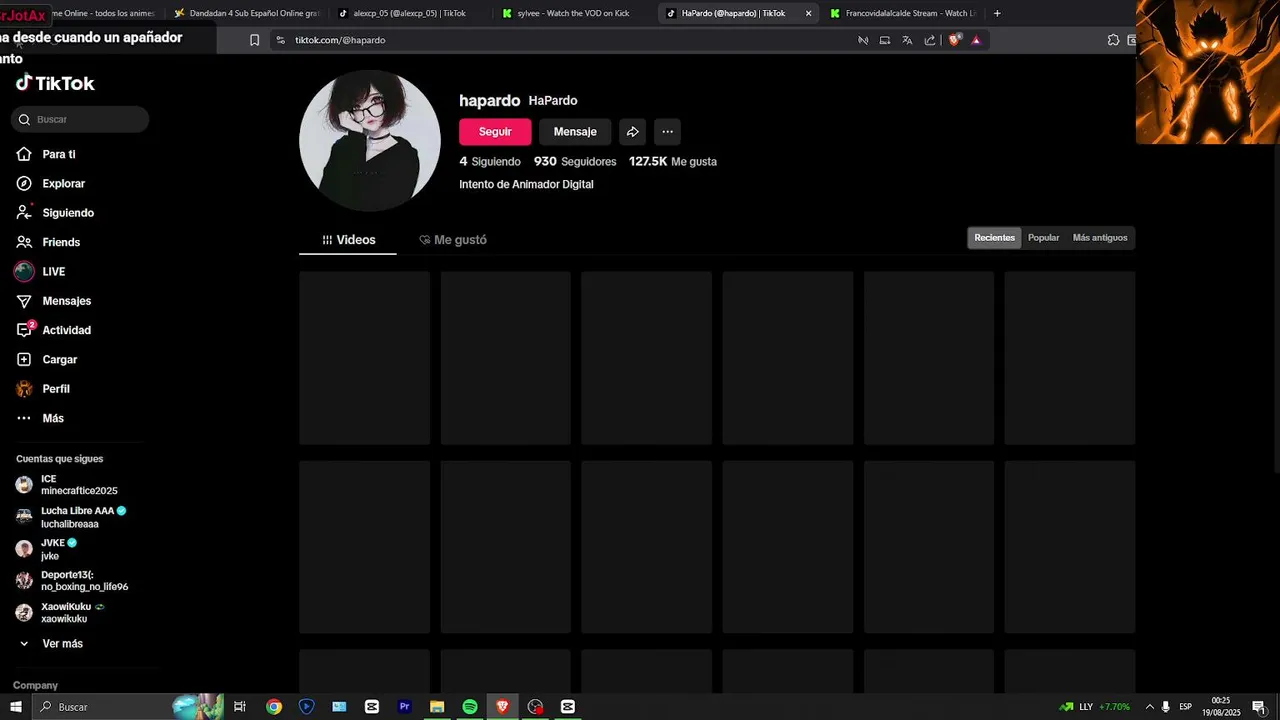Sort videos by Popular
This screenshot has height=720, width=1280.
click(1043, 238)
